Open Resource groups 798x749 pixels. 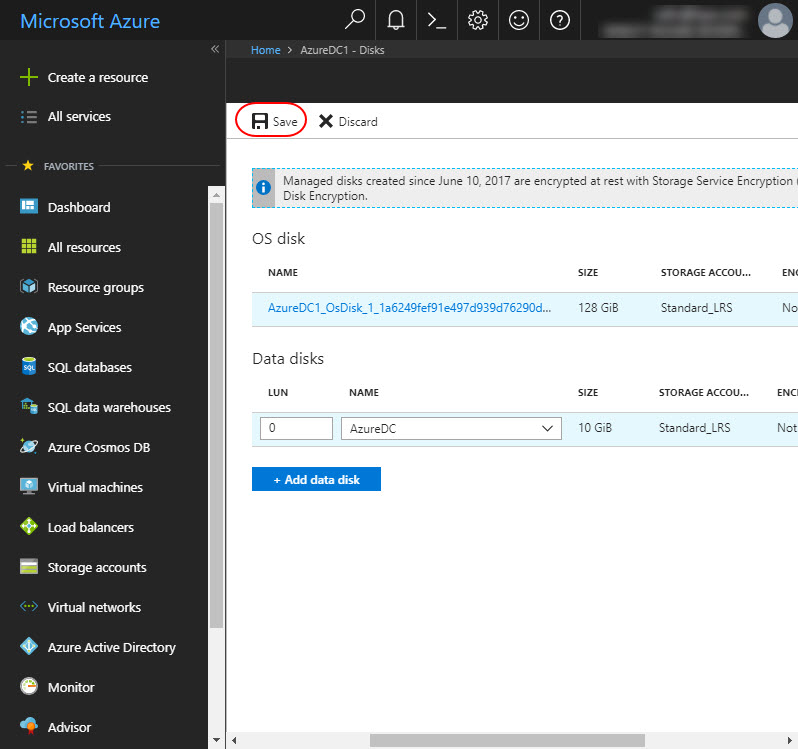coord(96,287)
